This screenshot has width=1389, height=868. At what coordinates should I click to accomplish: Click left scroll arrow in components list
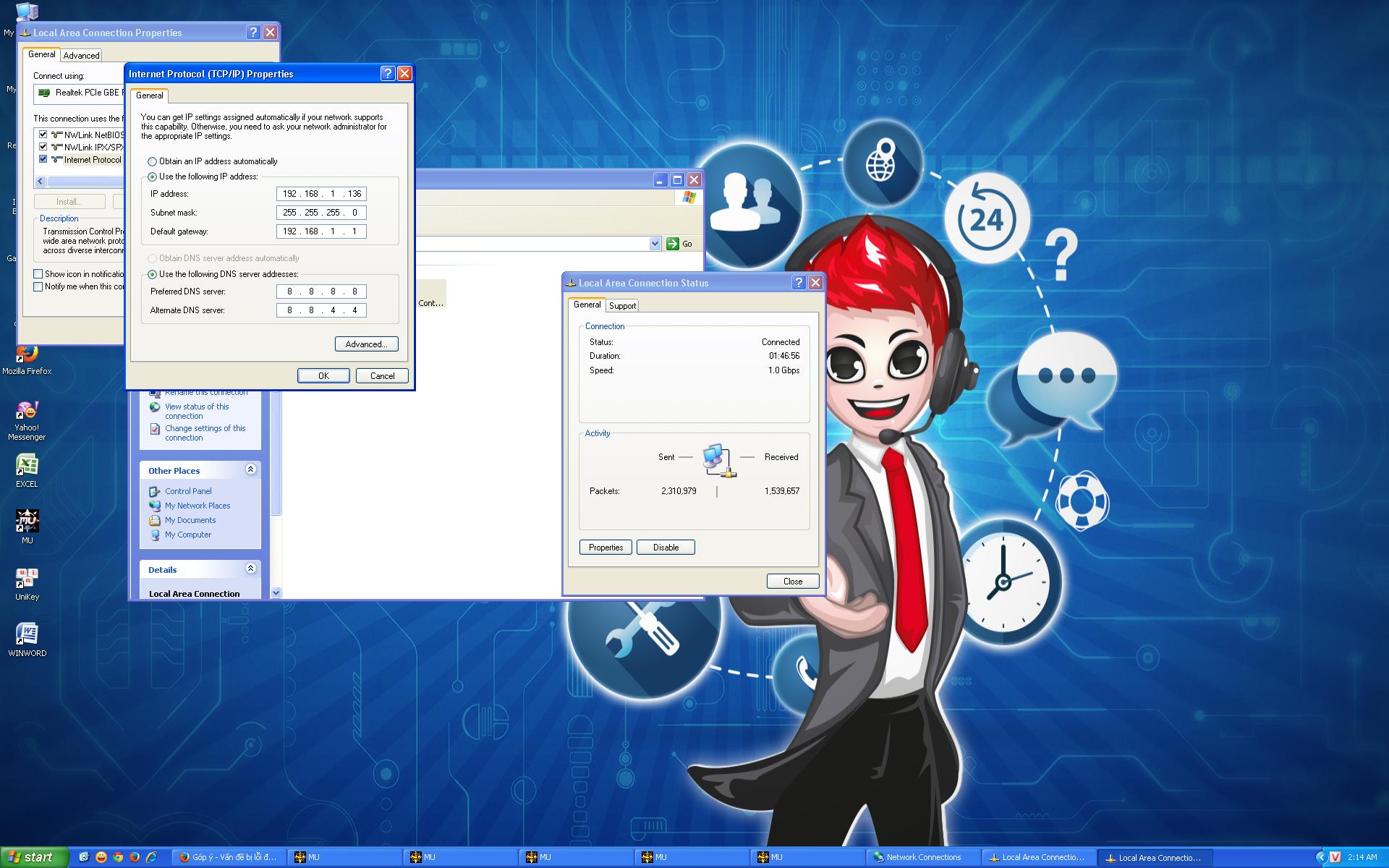click(x=40, y=182)
